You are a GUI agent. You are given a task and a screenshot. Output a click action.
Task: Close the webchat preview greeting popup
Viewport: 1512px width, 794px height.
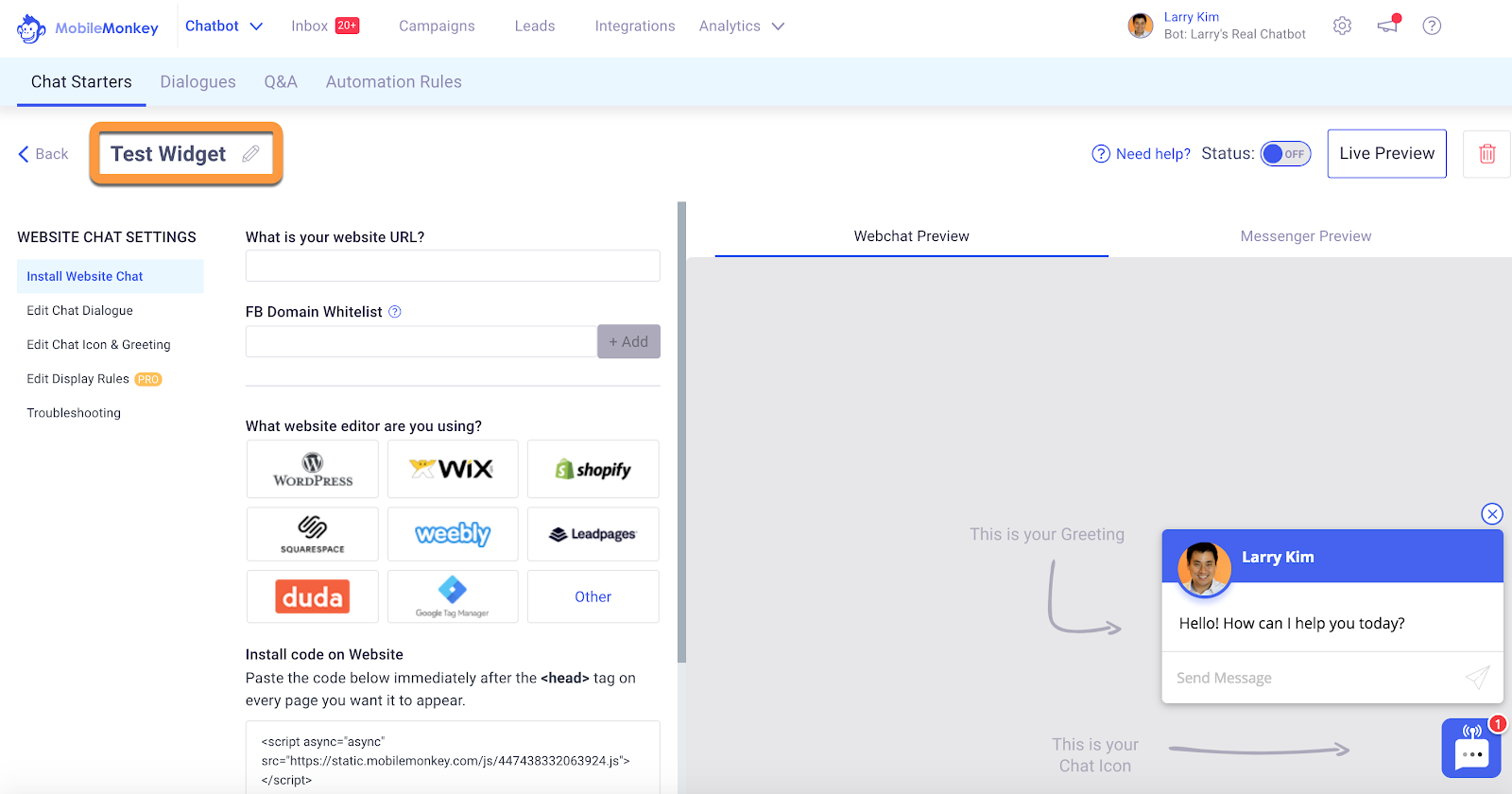click(x=1492, y=514)
